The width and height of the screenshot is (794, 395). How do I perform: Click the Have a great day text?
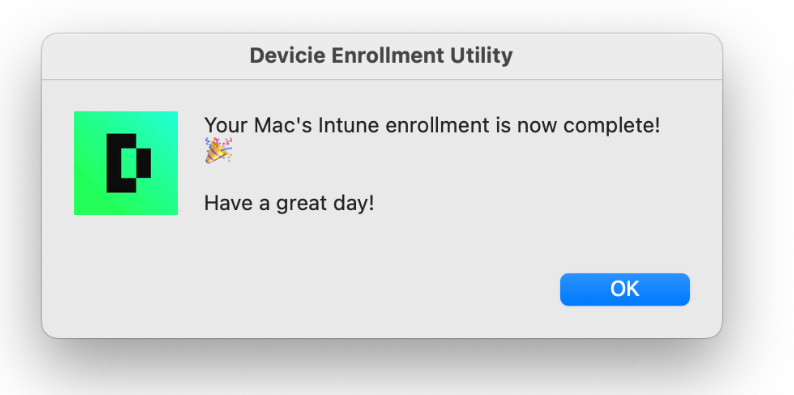(x=289, y=204)
